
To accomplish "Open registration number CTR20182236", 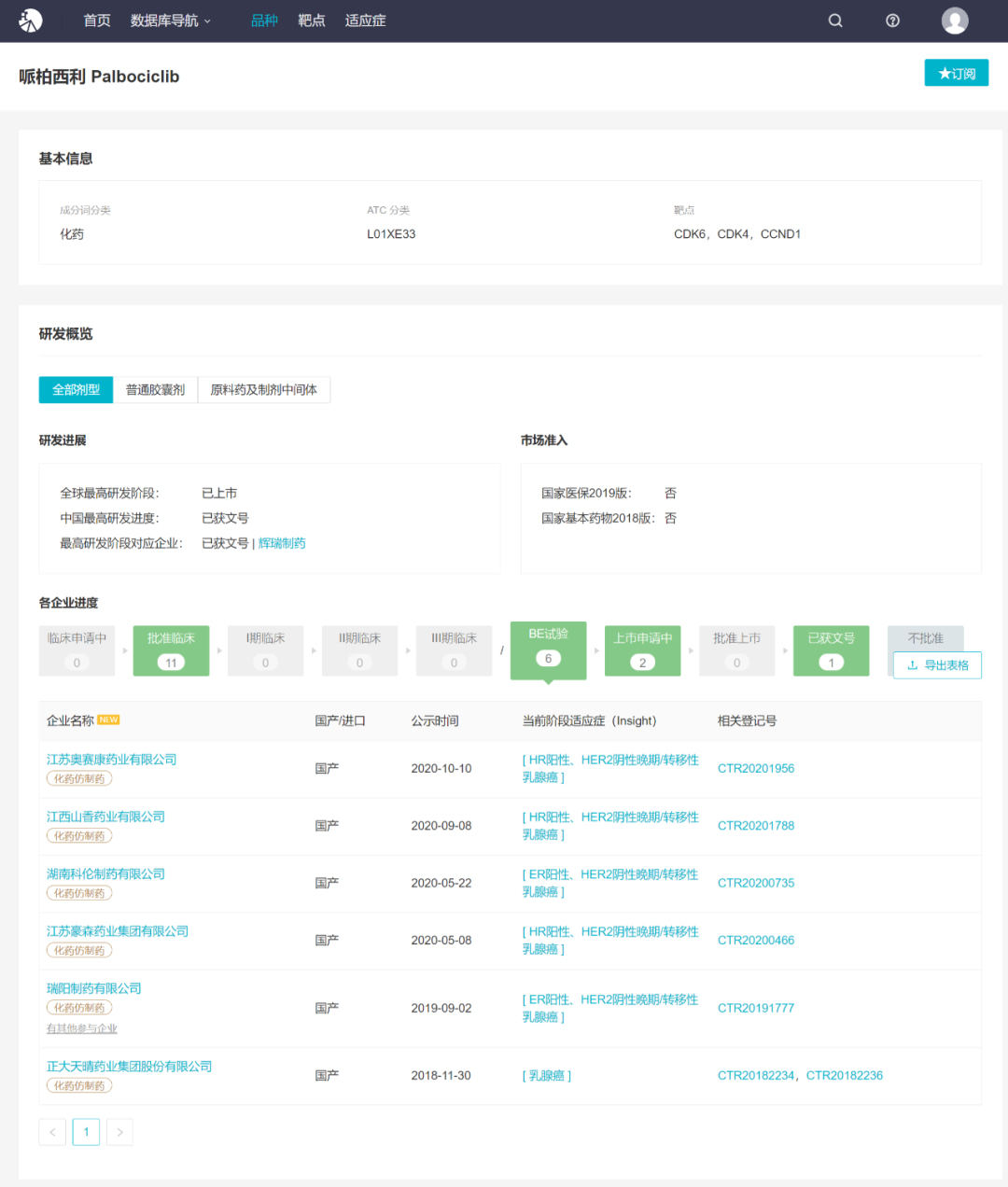I will coord(845,1076).
